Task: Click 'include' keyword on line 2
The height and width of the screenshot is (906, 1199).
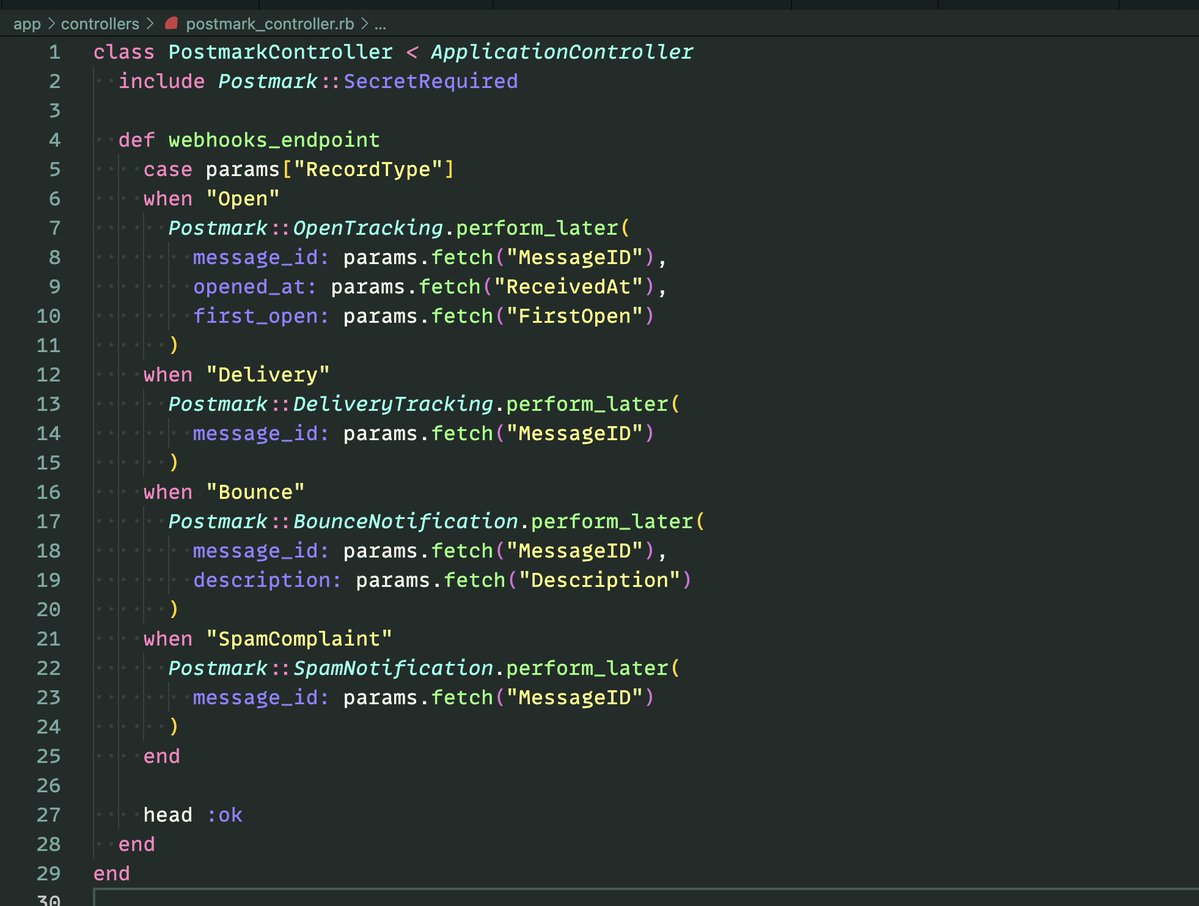Action: 161,81
